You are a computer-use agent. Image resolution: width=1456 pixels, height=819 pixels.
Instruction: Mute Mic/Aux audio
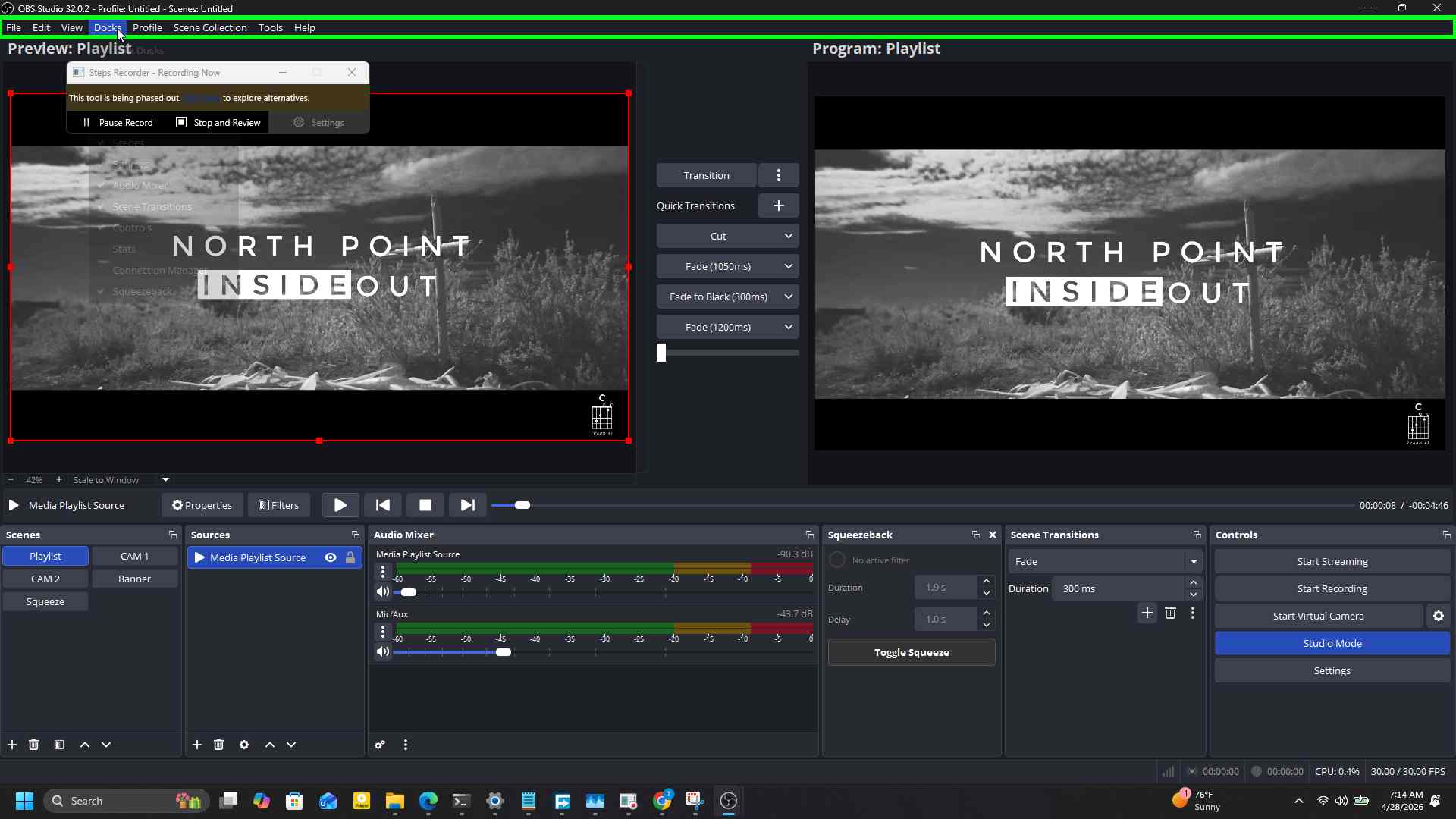pos(383,651)
